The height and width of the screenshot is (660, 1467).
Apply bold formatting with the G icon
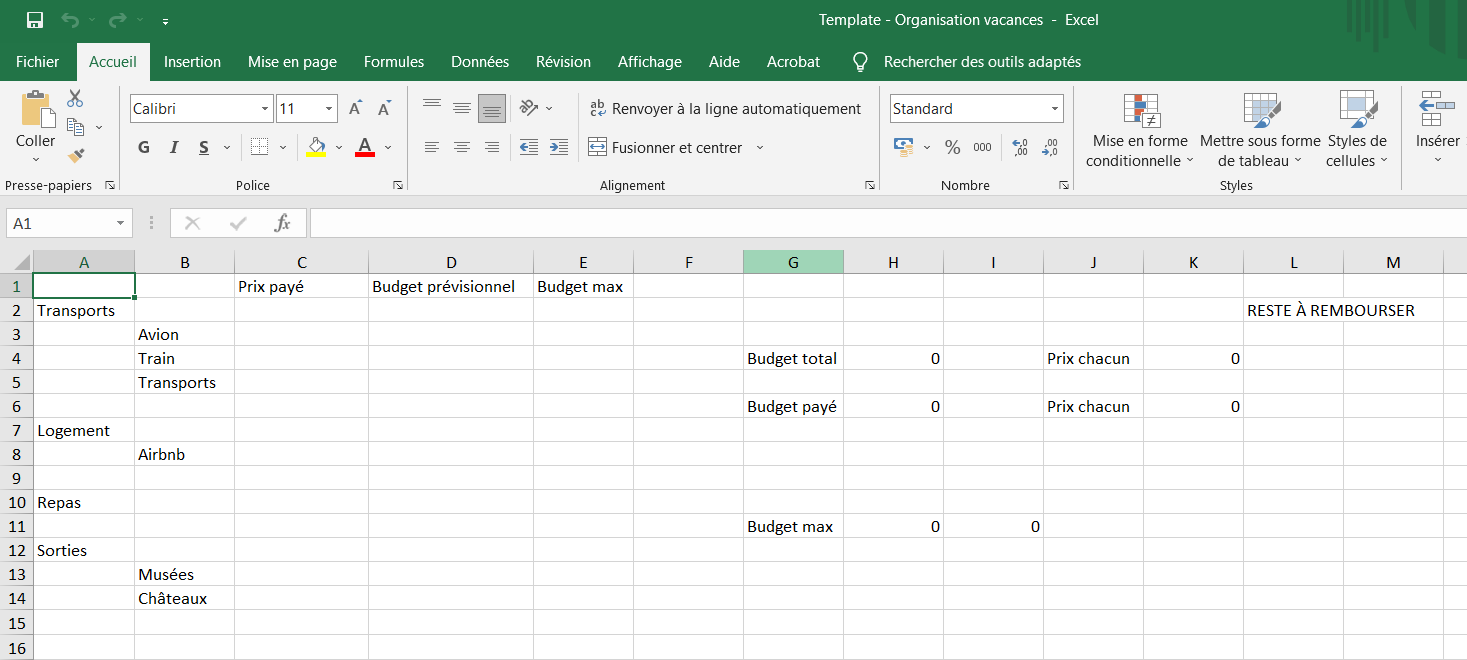(142, 147)
